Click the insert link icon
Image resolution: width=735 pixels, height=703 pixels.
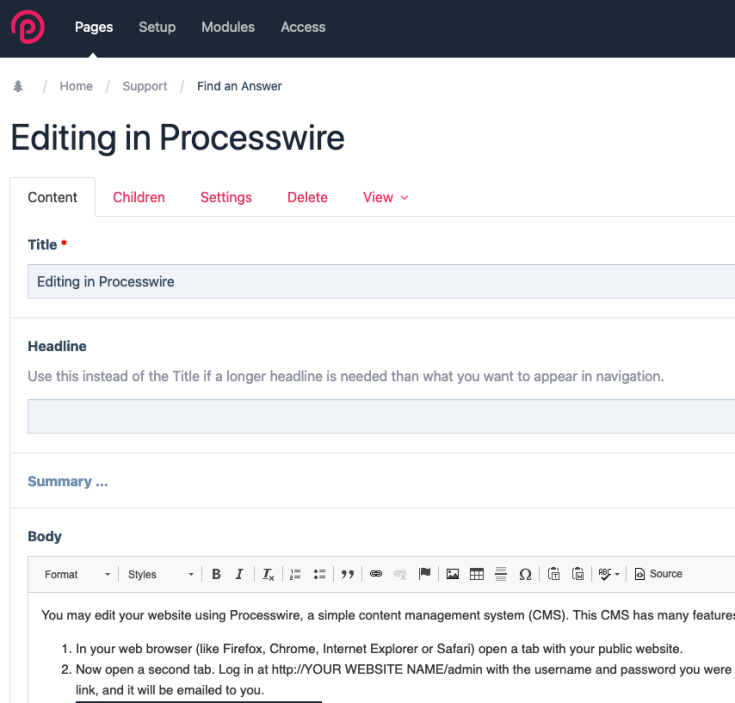pos(376,574)
